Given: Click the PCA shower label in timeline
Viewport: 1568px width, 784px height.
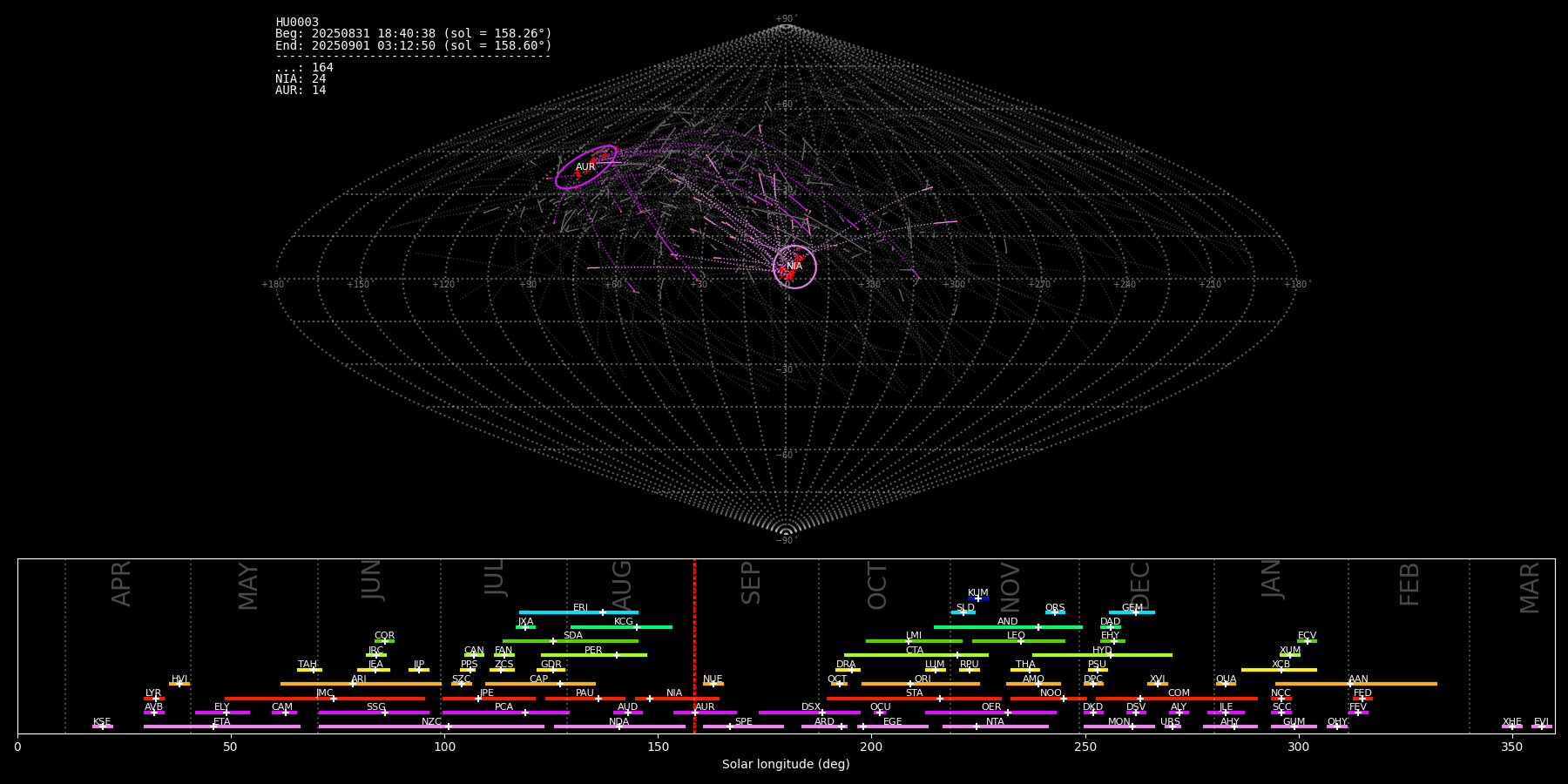Looking at the screenshot, I should click(x=504, y=707).
